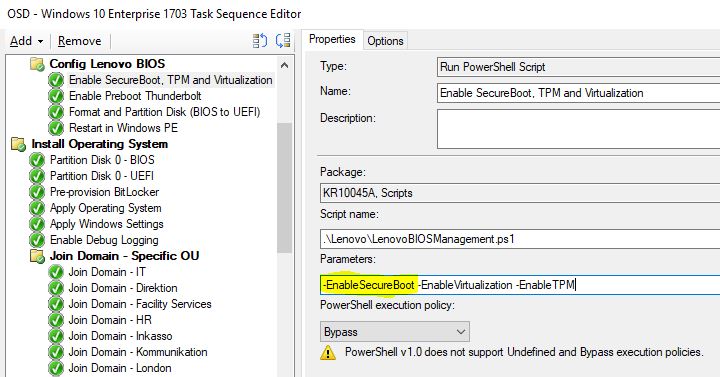Click check icon beside Join Domain - London

pos(56,369)
